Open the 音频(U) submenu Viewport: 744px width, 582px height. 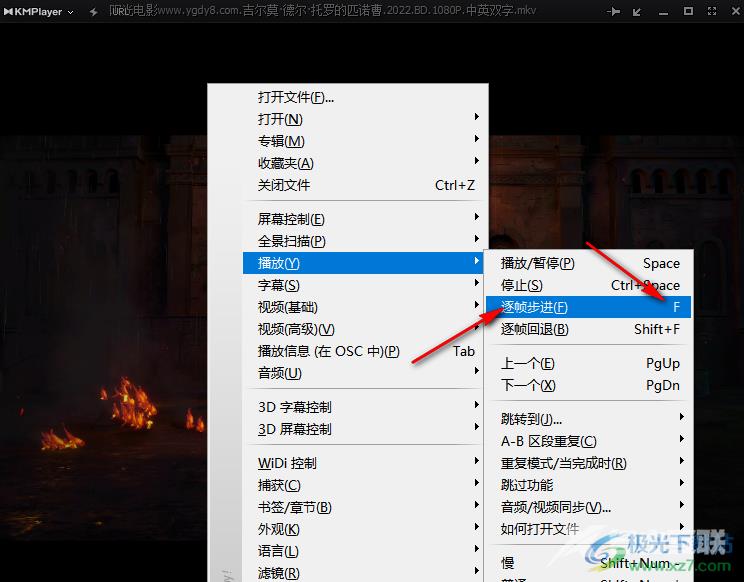tap(365, 373)
